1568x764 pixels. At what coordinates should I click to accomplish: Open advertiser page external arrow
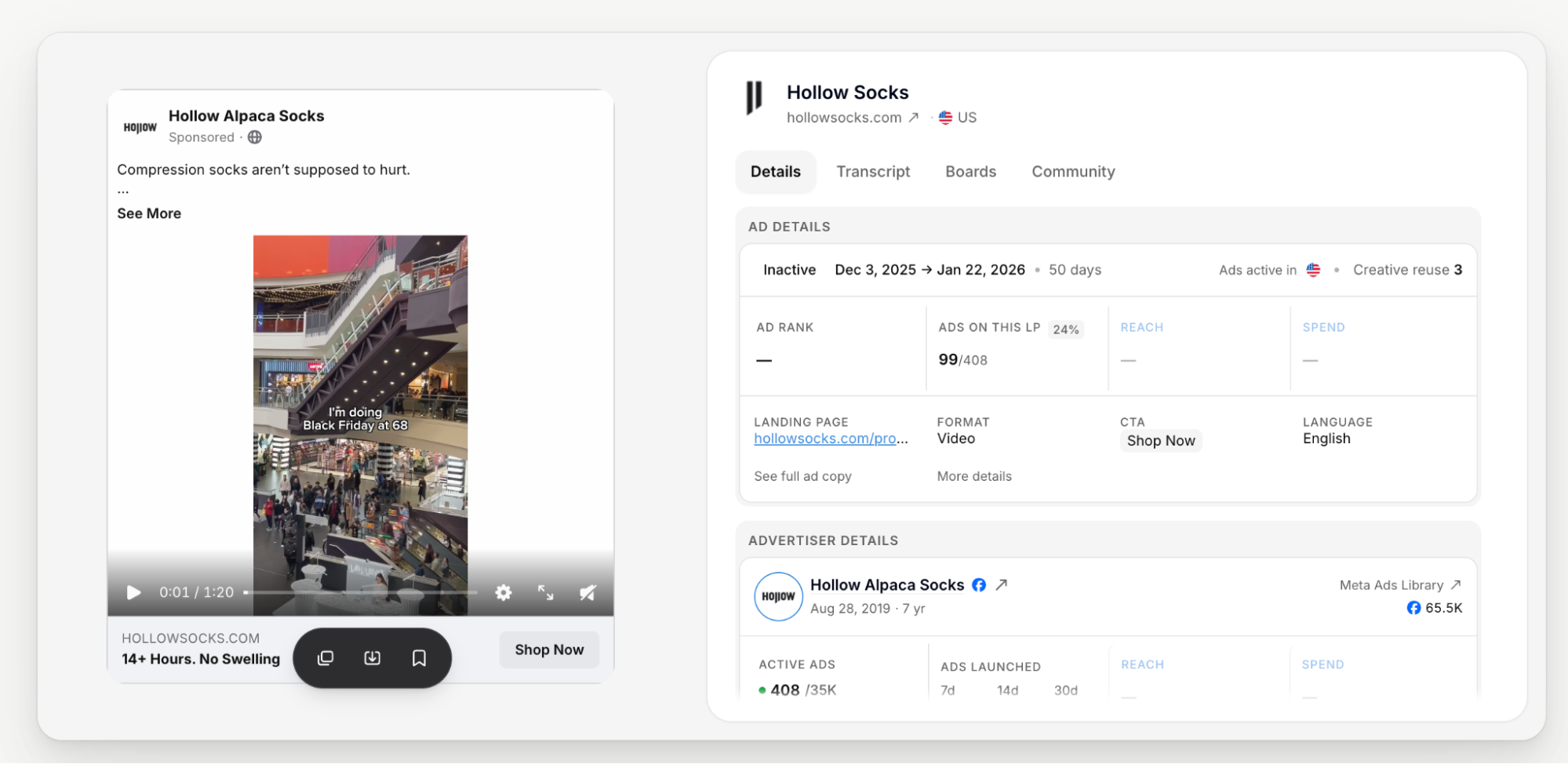click(1002, 585)
